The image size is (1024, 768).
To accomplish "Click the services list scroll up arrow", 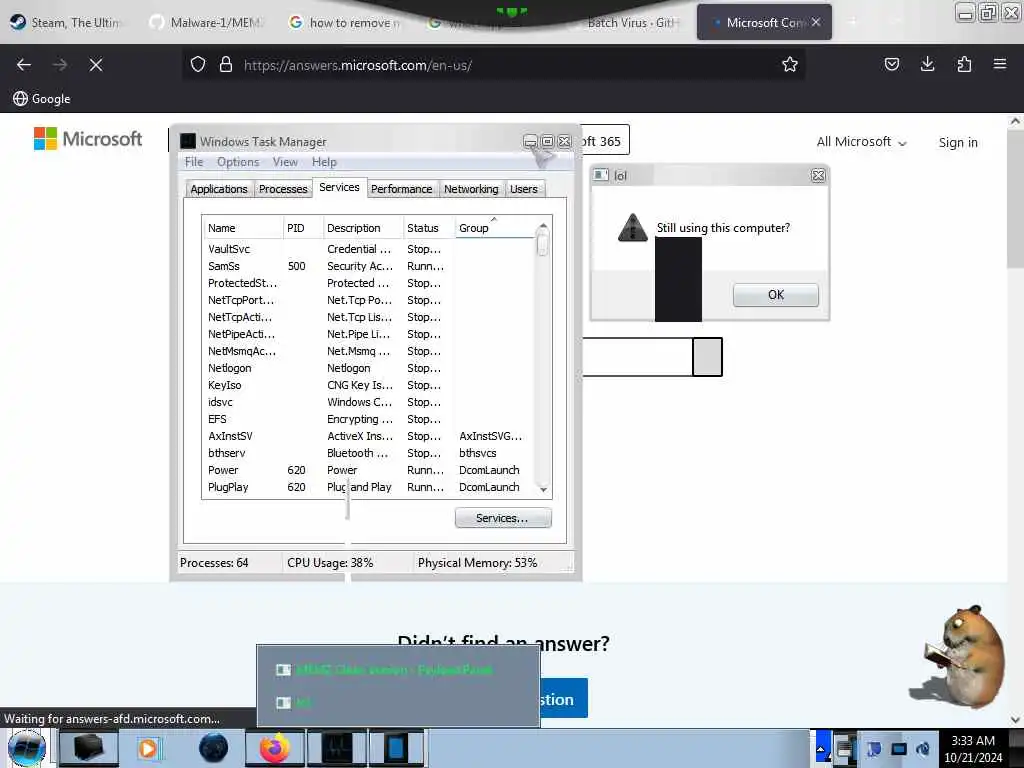I will [543, 226].
